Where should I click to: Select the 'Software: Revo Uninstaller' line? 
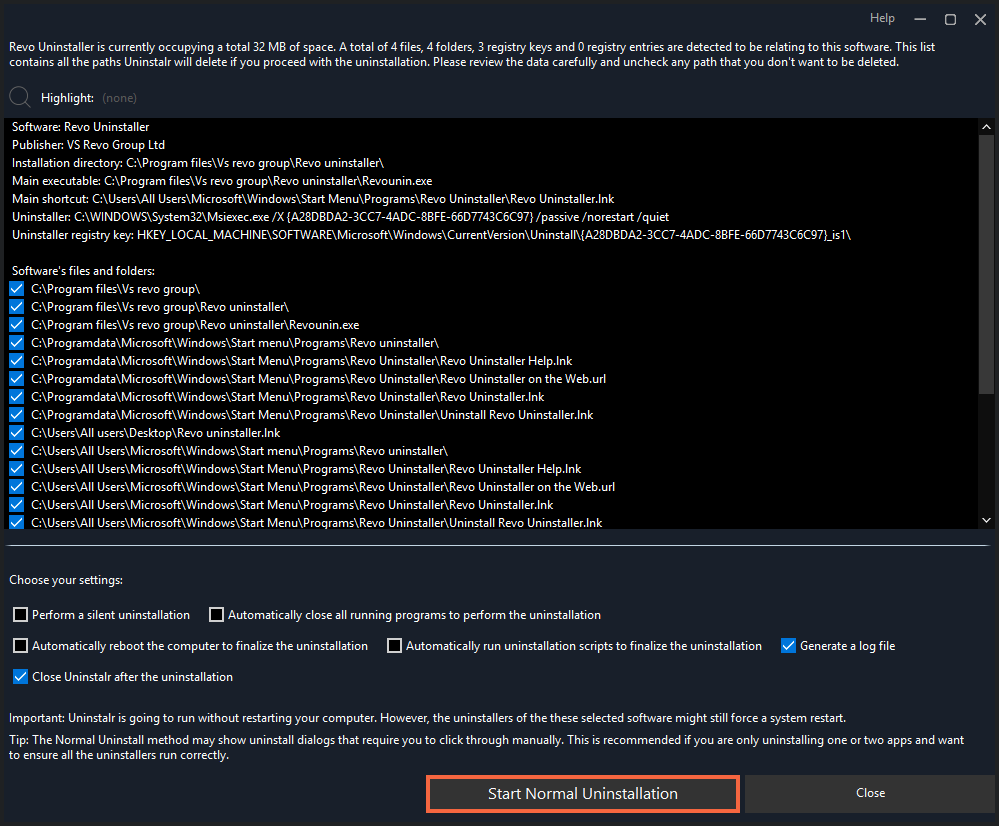[80, 127]
